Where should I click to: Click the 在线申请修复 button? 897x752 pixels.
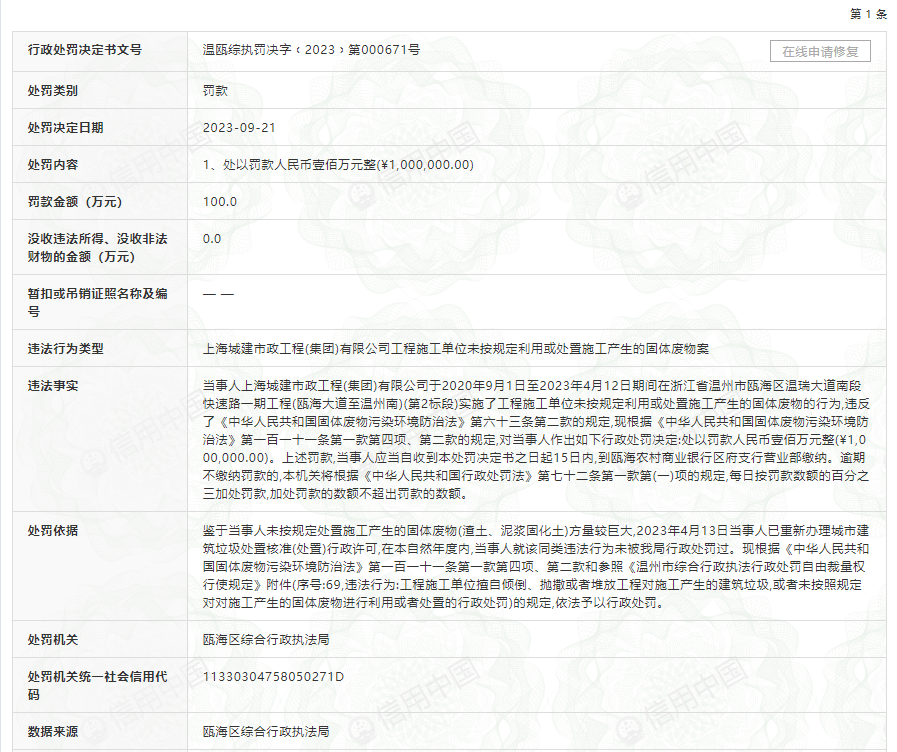(x=820, y=51)
